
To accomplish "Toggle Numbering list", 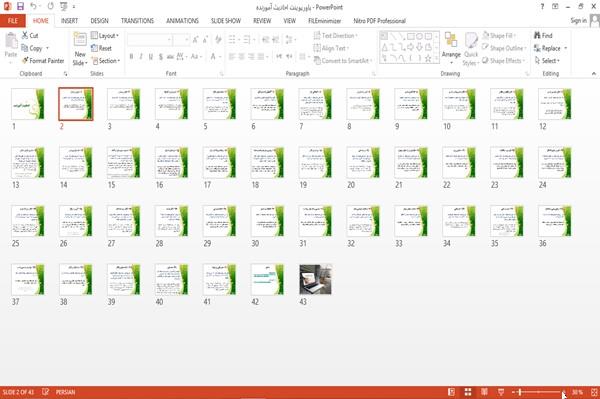I will coord(248,39).
